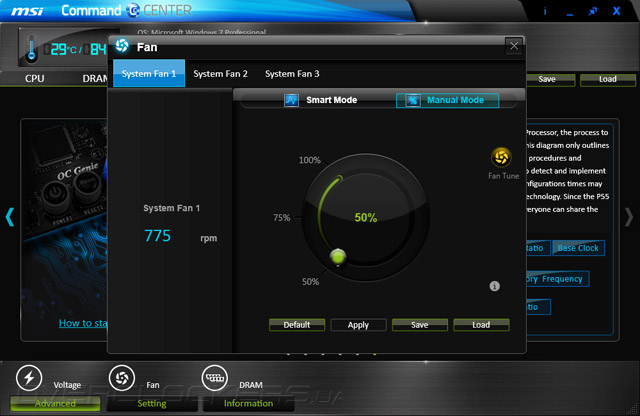The image size is (640, 416).
Task: Select the System Fan 1 tab
Action: 149,73
